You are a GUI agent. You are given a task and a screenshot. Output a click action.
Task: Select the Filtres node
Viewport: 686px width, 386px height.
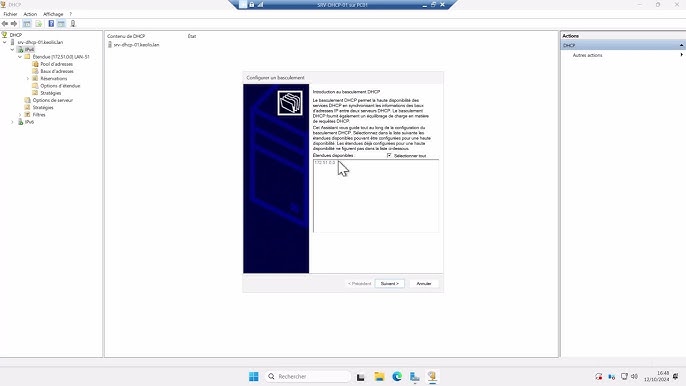pyautogui.click(x=39, y=115)
